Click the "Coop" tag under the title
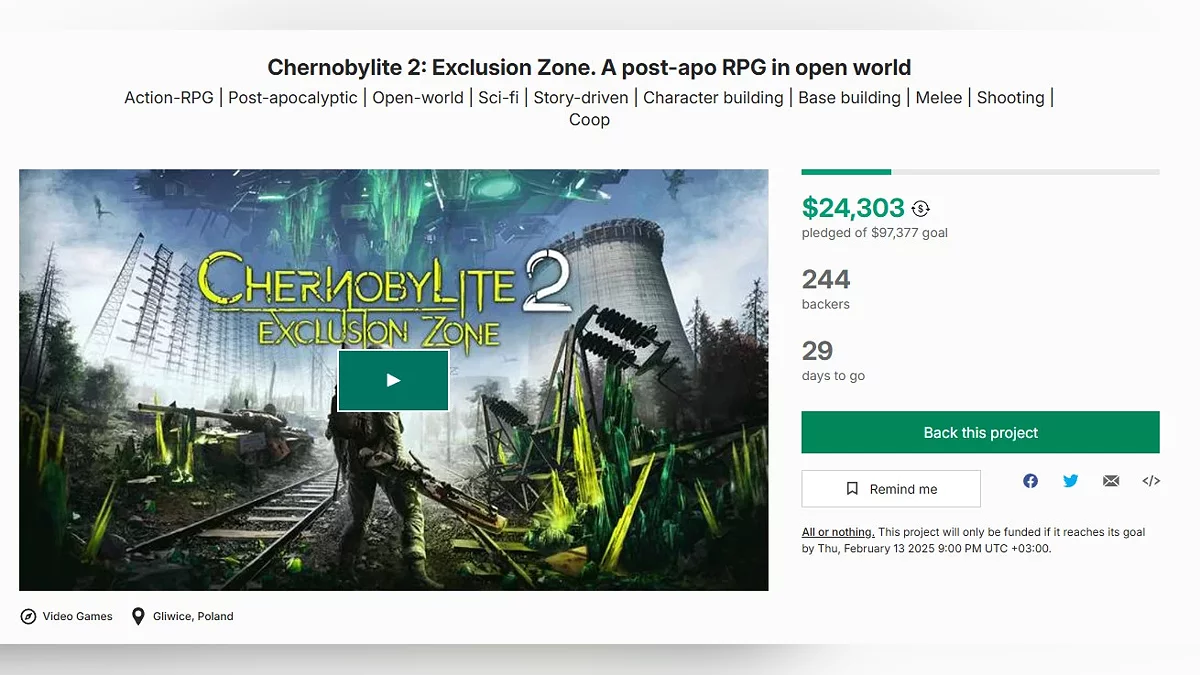Viewport: 1200px width, 675px height. coord(589,120)
